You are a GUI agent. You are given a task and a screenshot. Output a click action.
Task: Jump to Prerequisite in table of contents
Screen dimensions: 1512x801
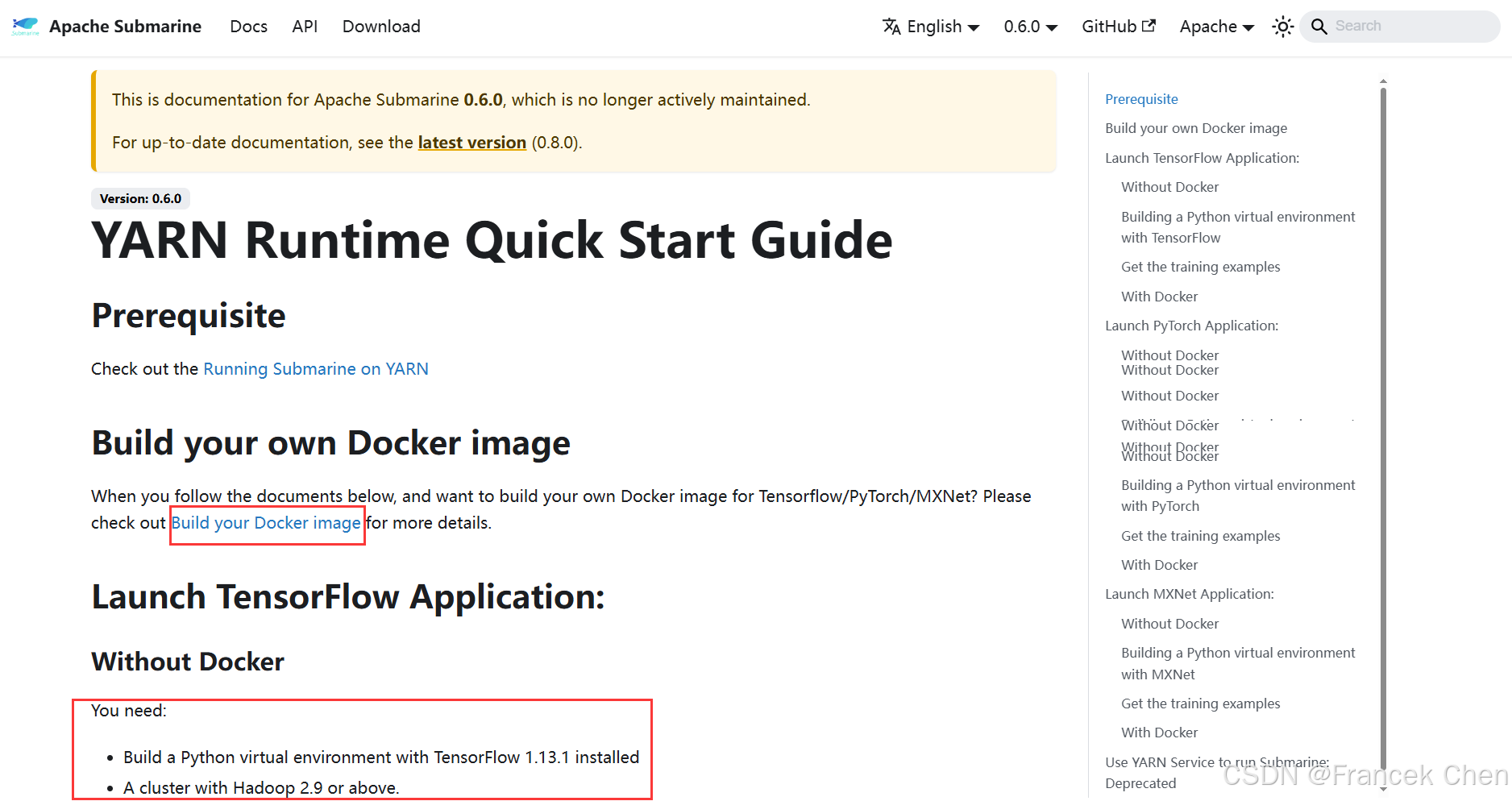(1141, 99)
